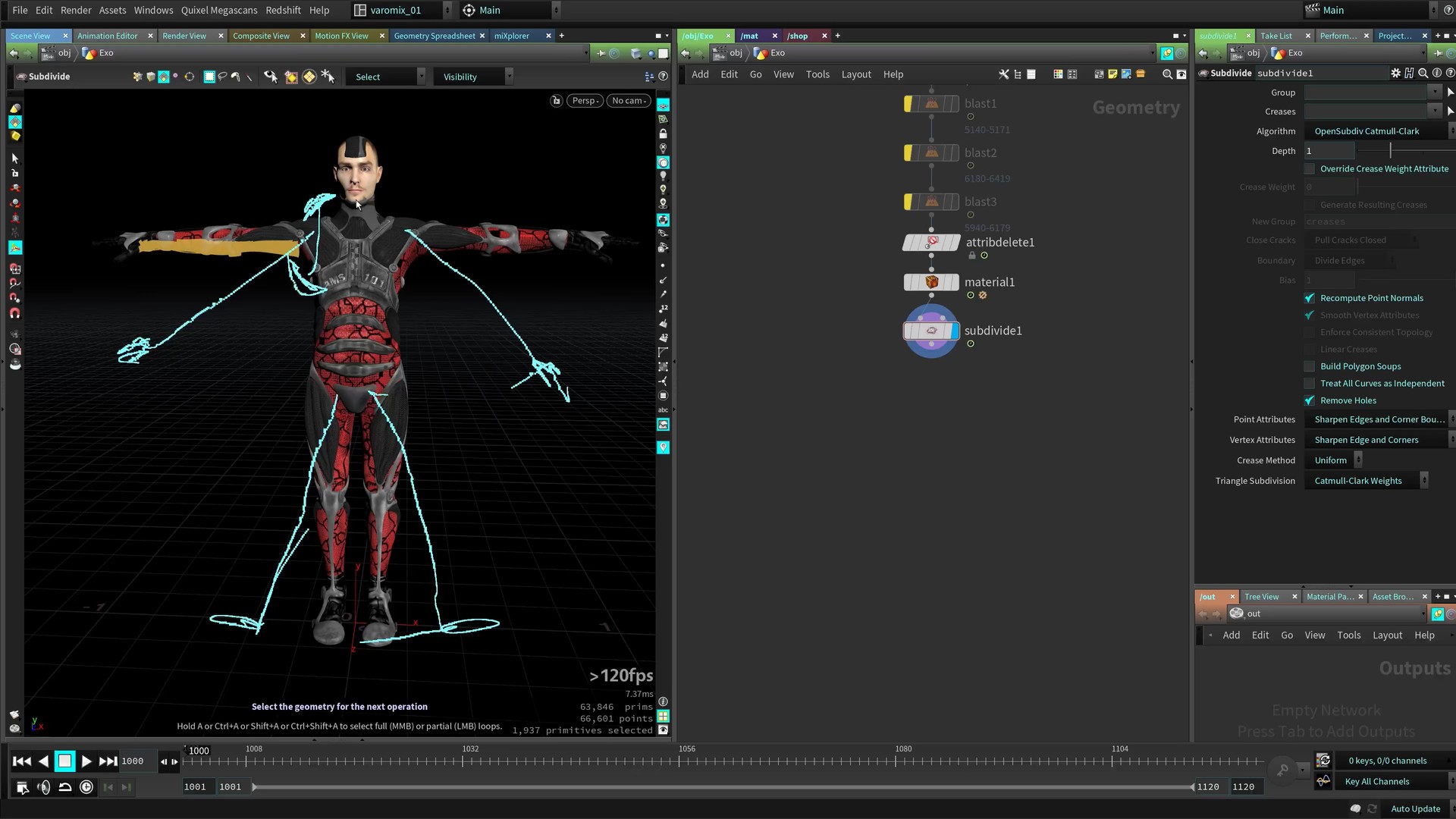Viewport: 1456px width, 819px height.
Task: Open the Persp viewport dropdown
Action: [585, 101]
